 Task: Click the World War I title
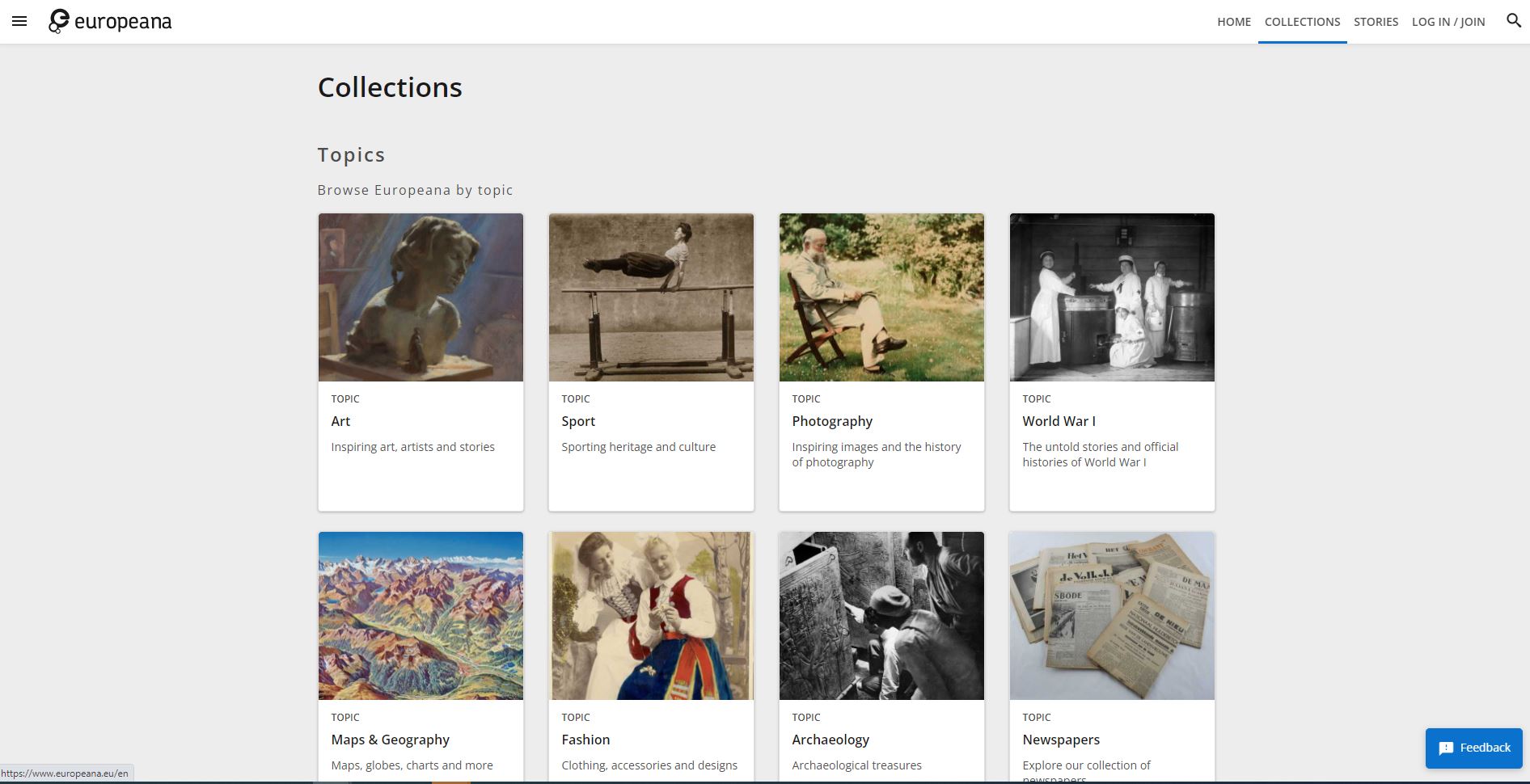1059,421
